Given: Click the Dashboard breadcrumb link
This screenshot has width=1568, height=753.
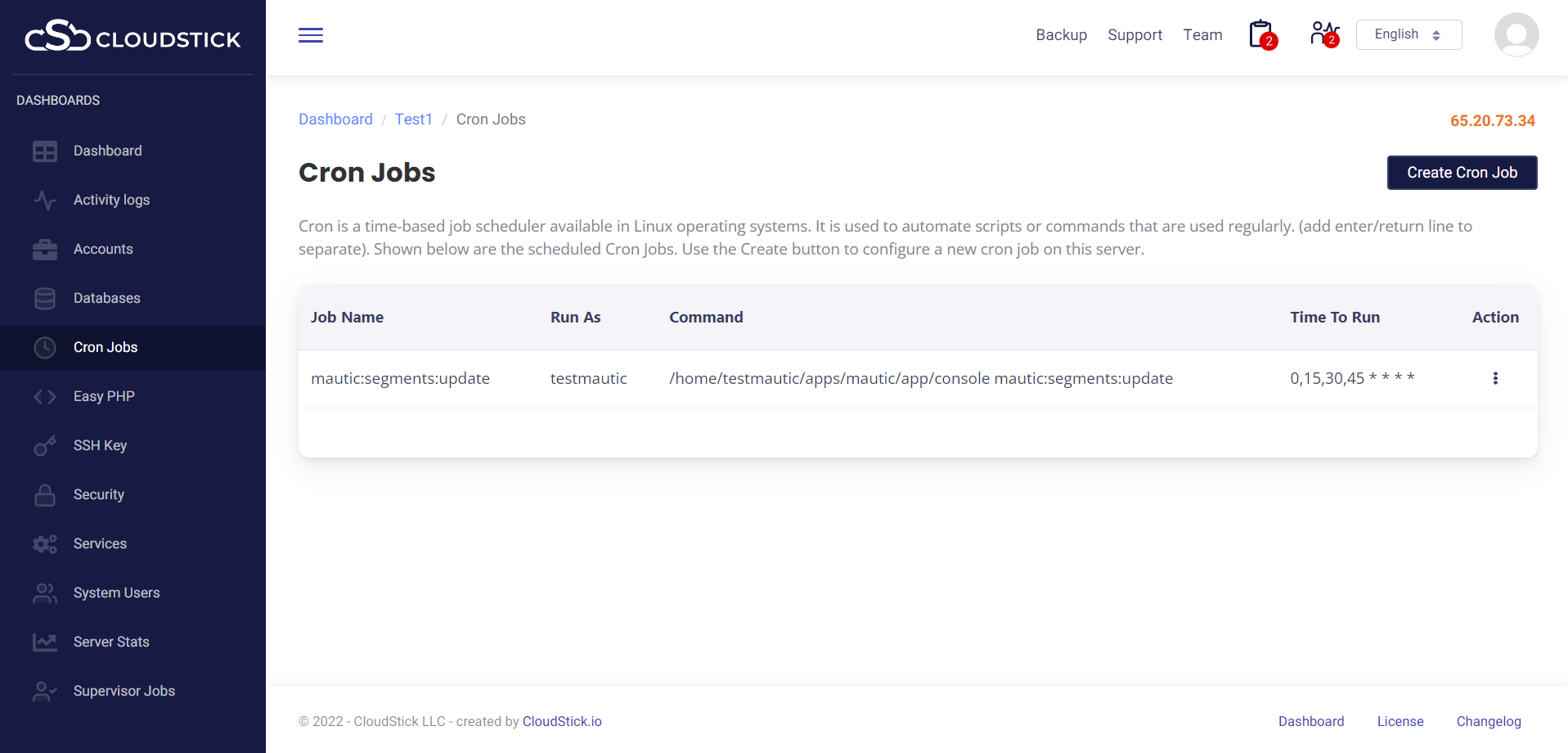Looking at the screenshot, I should point(335,119).
